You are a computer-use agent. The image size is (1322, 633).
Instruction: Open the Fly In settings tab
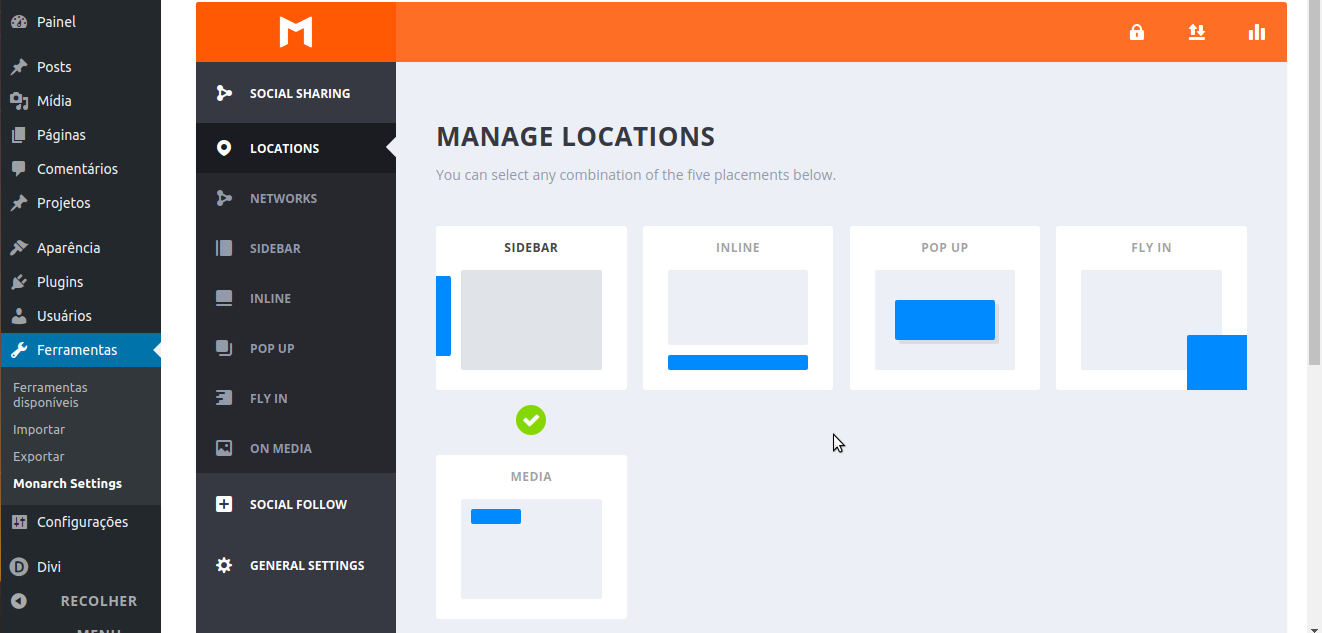268,398
